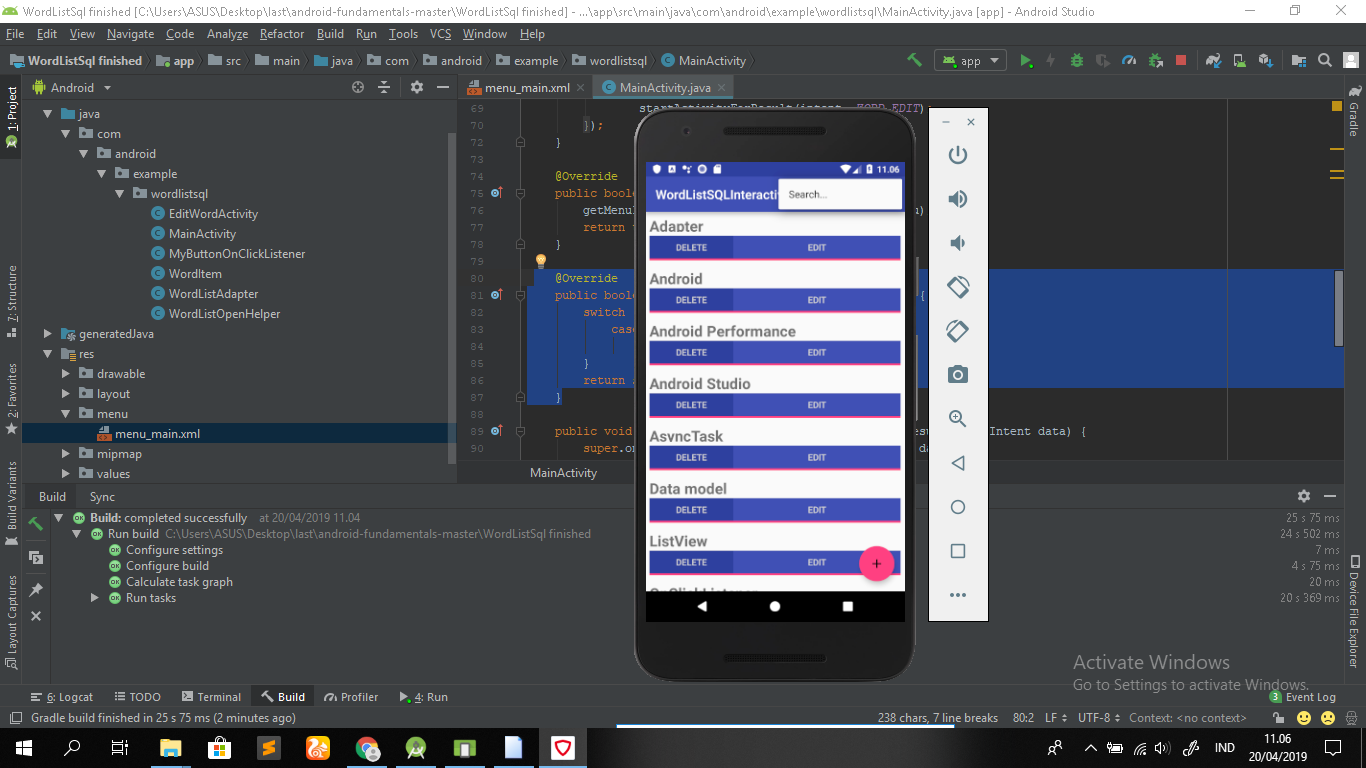
Task: Expand the layout folder
Action: 66,394
